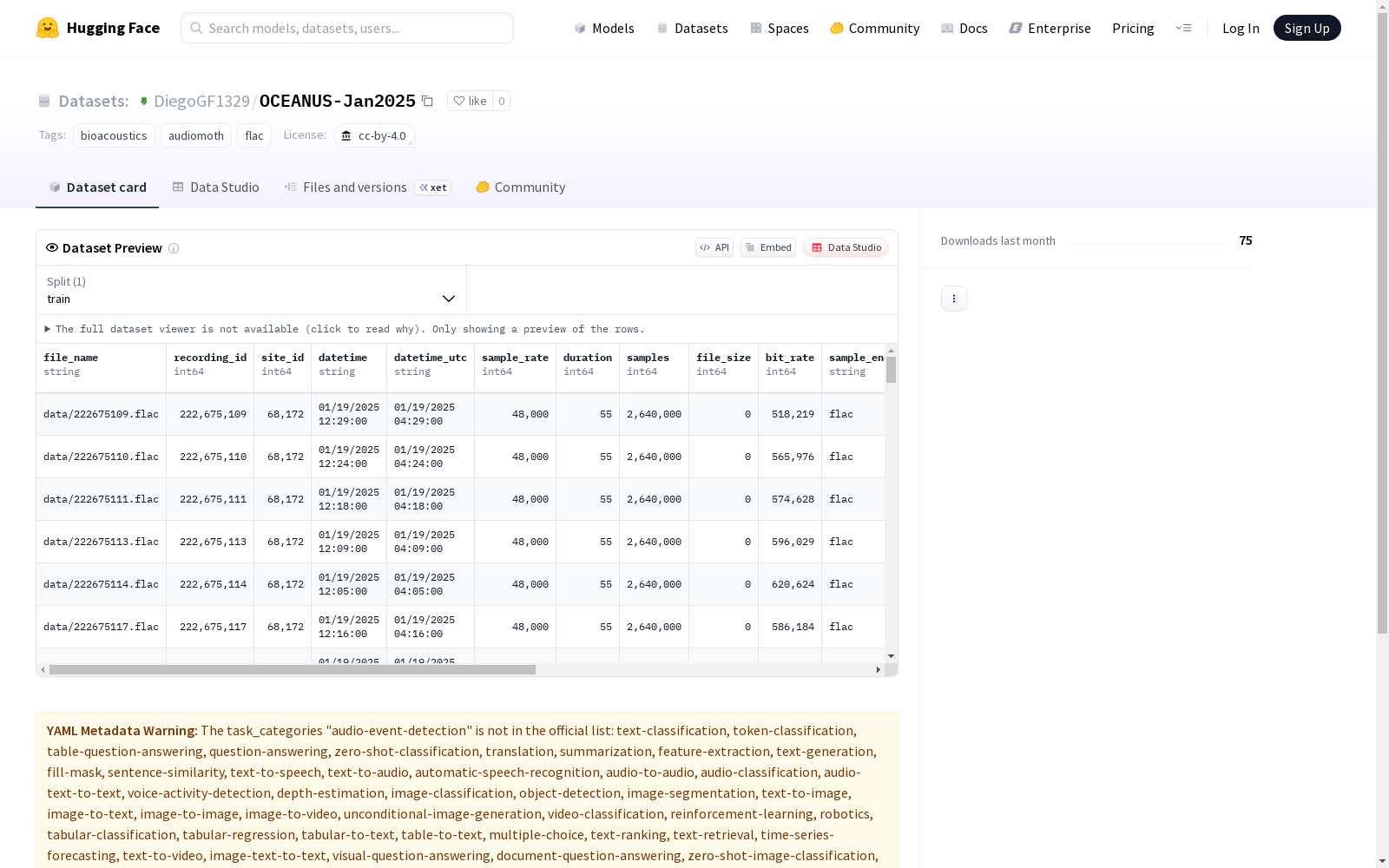This screenshot has width=1389, height=868.
Task: Open the Models menu item
Action: pyautogui.click(x=604, y=28)
